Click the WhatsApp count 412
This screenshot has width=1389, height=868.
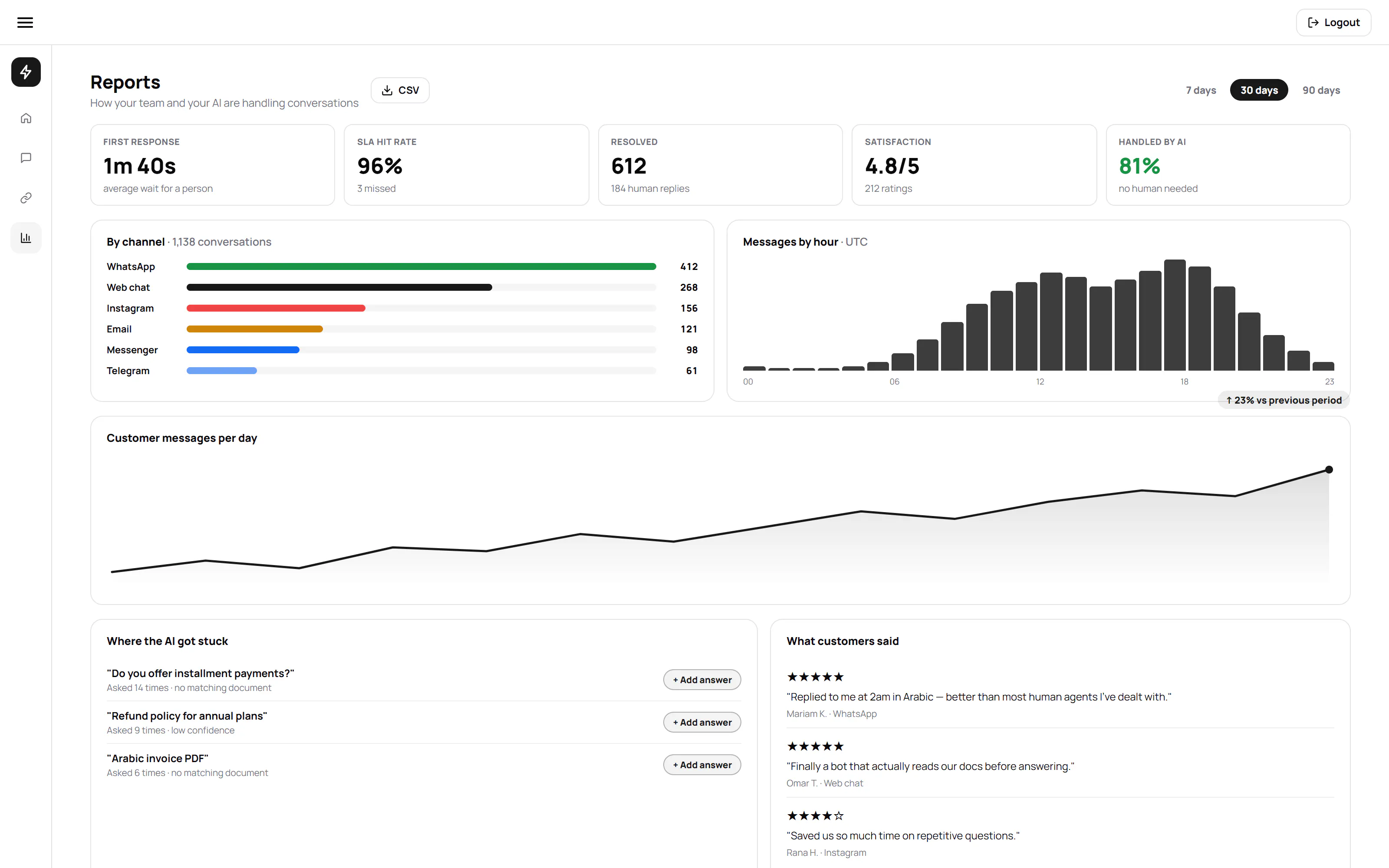pos(689,266)
